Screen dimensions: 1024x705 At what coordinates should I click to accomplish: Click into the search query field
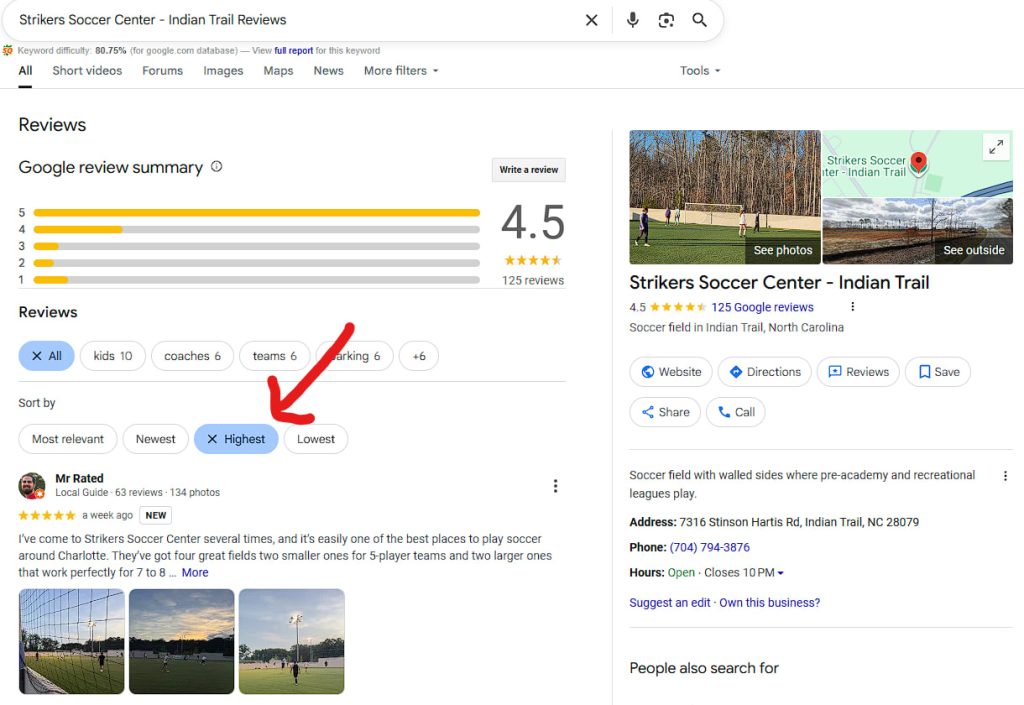(x=294, y=20)
